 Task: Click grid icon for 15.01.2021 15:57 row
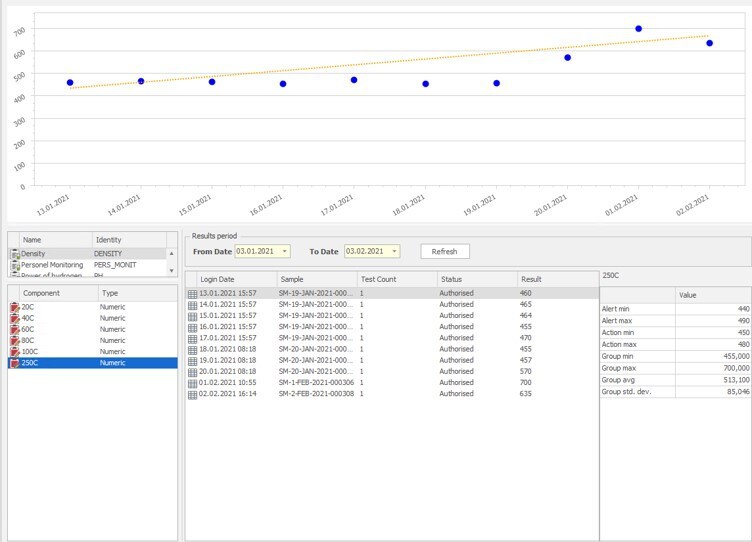192,316
